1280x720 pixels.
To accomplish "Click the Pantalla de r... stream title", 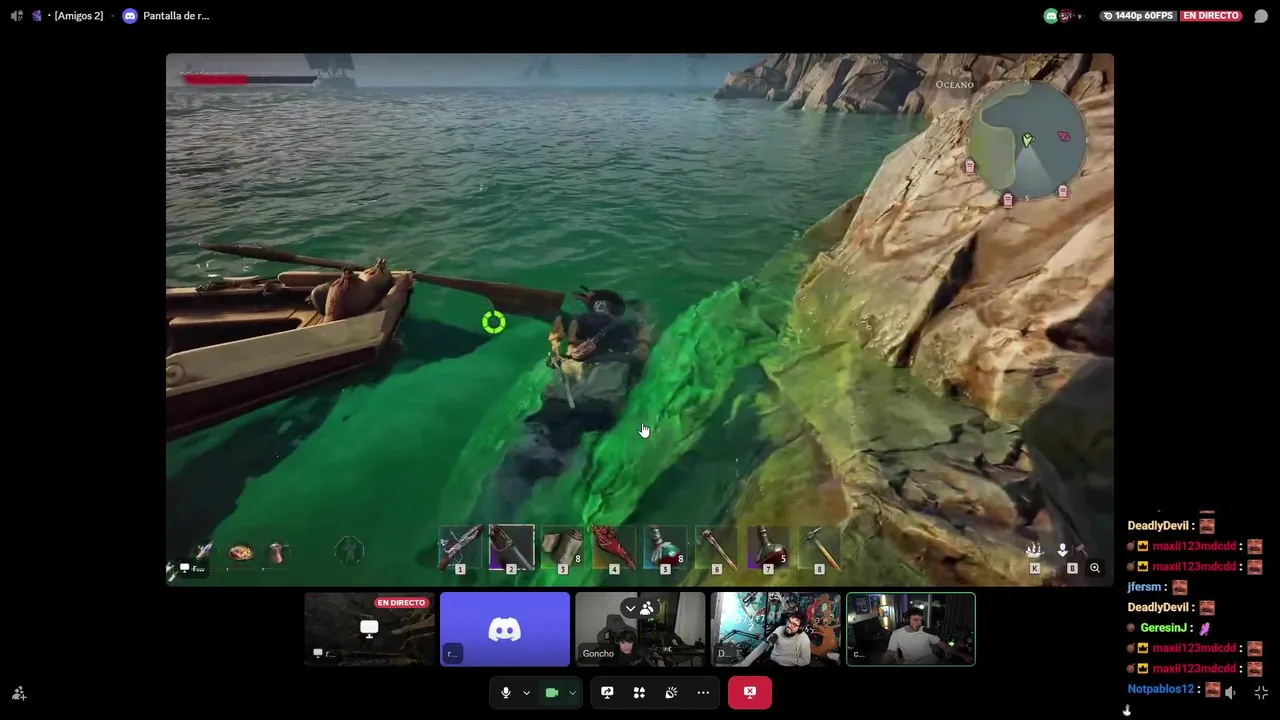I will pyautogui.click(x=176, y=16).
